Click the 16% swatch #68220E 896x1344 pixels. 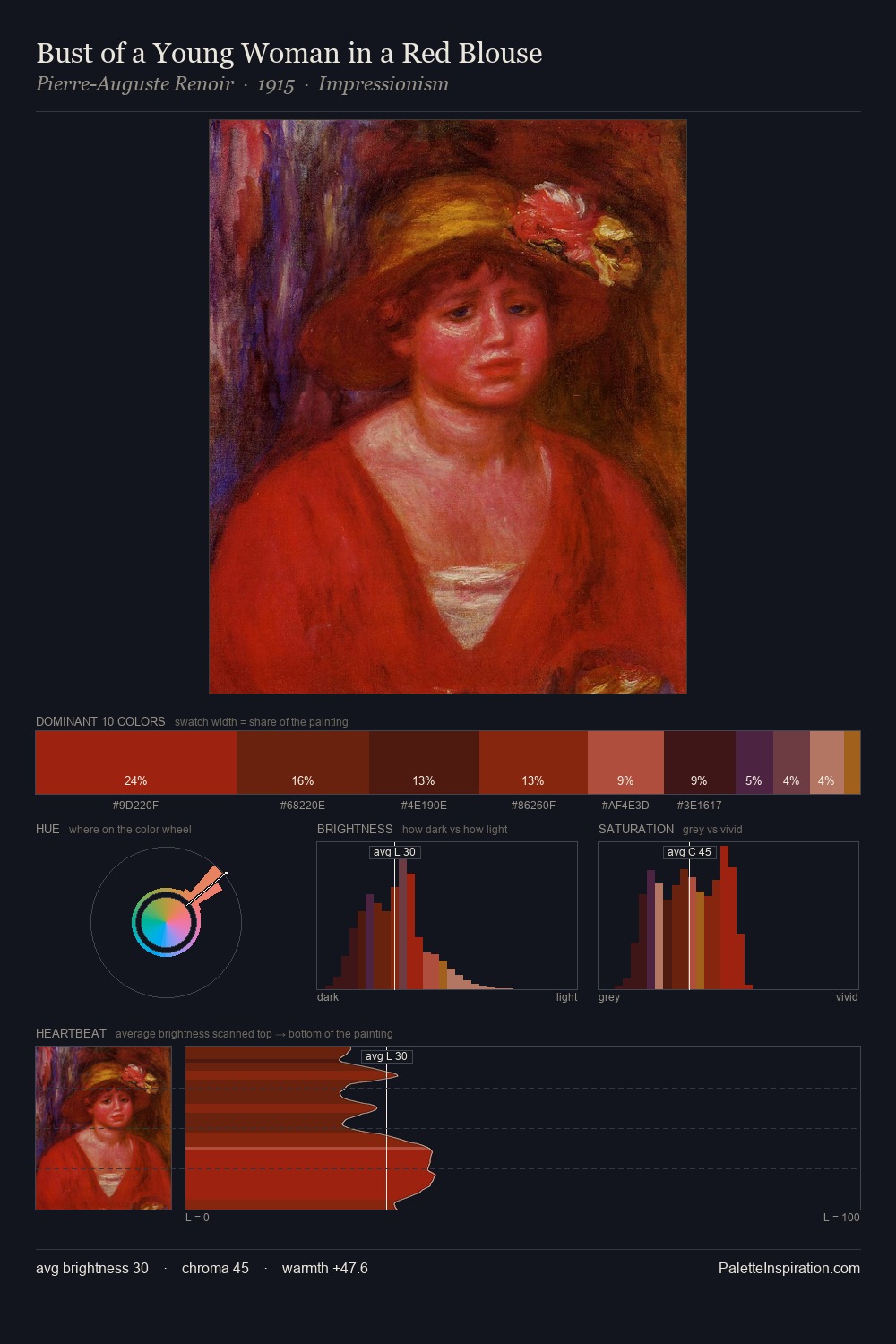tap(303, 762)
